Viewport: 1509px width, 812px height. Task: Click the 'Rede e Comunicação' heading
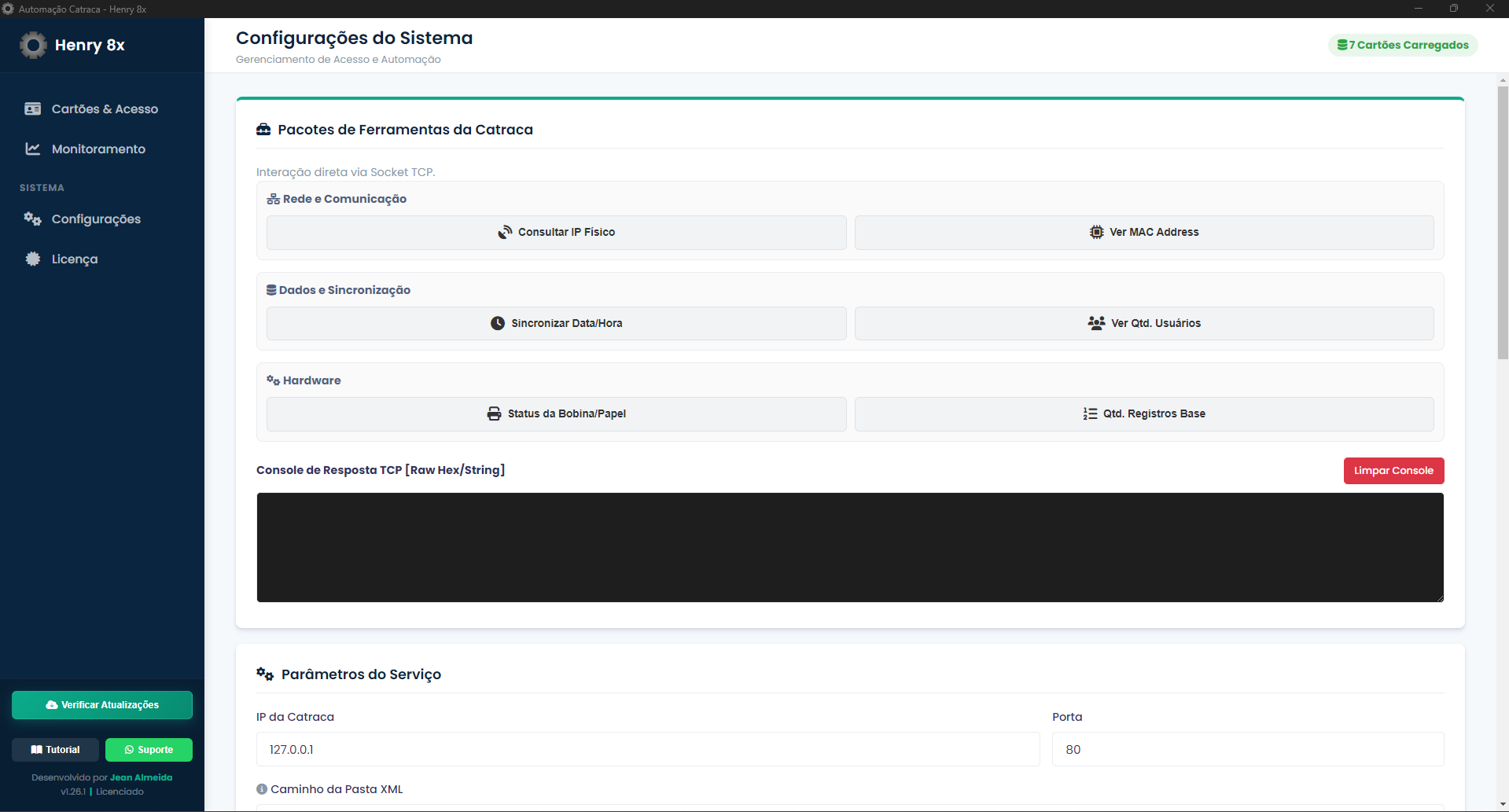click(344, 199)
